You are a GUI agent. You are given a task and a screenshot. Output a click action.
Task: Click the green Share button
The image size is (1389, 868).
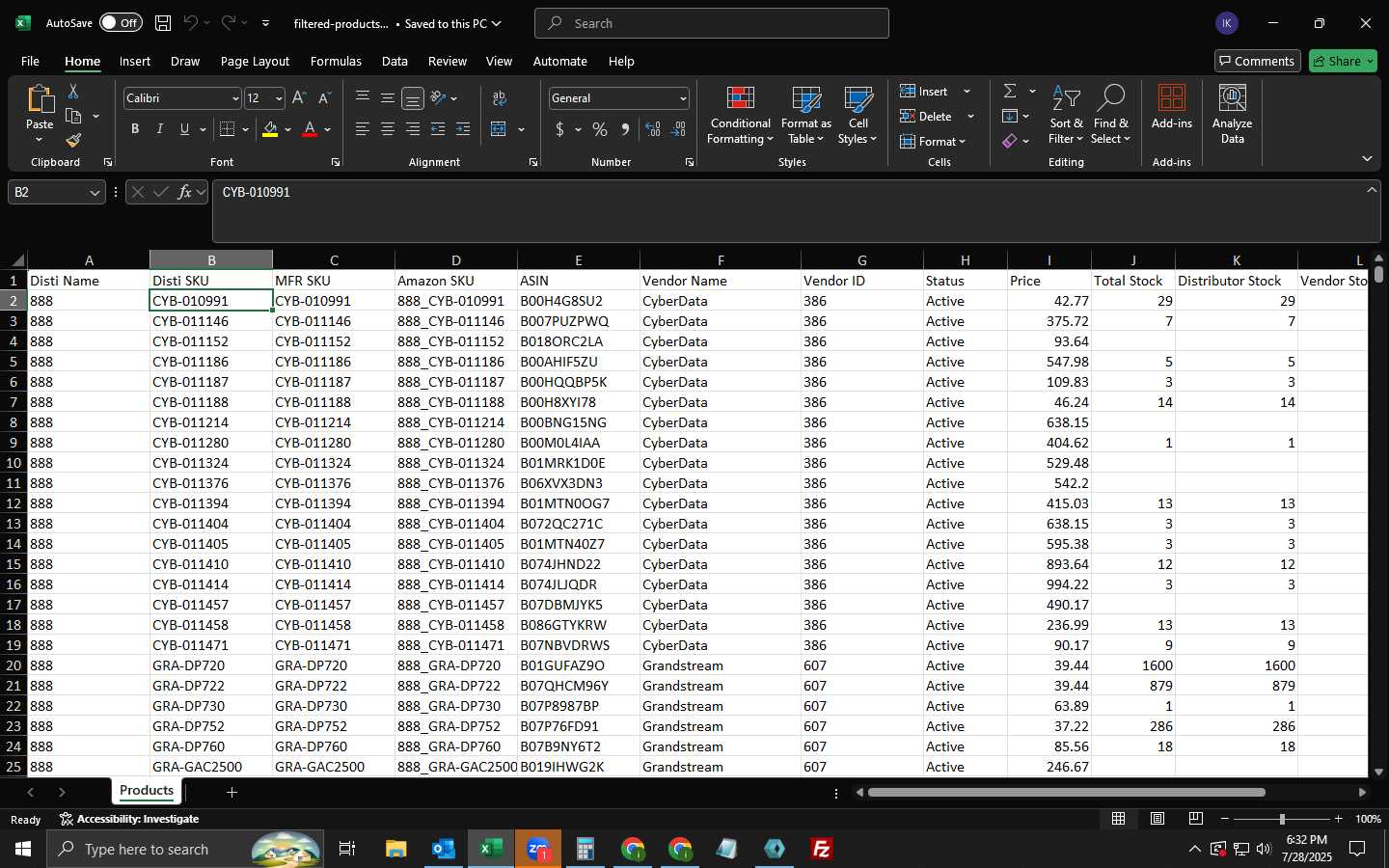coord(1343,61)
